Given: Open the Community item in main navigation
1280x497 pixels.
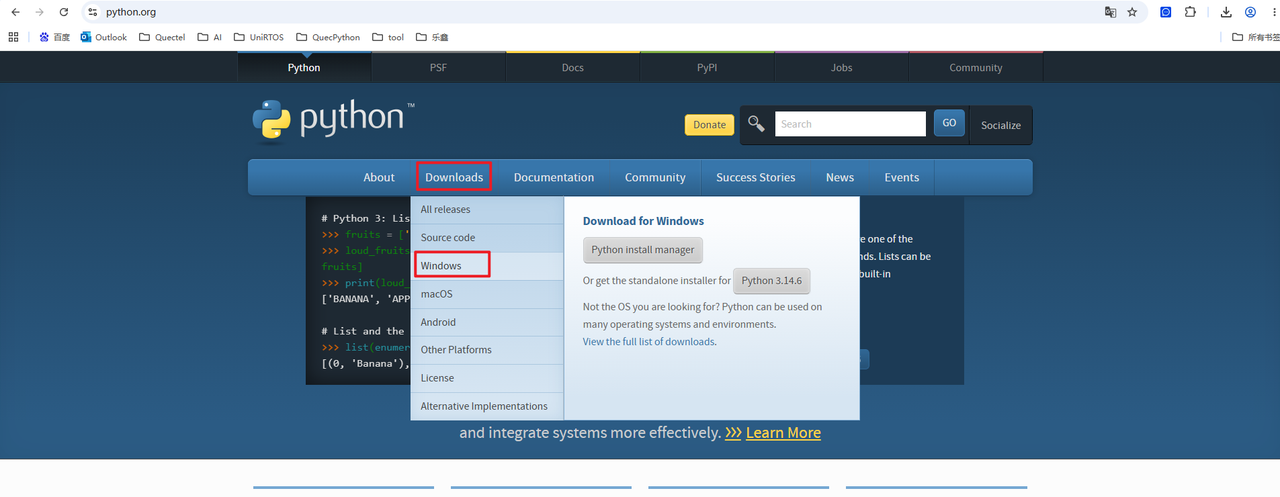Looking at the screenshot, I should 655,177.
